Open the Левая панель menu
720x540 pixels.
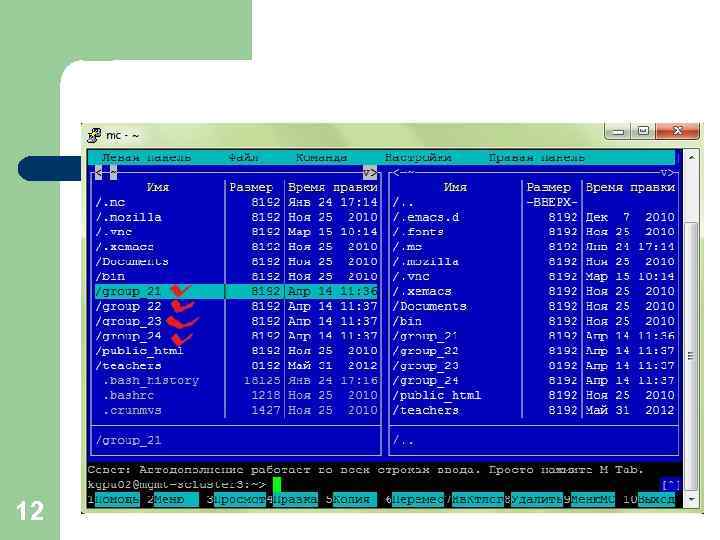tap(146, 158)
